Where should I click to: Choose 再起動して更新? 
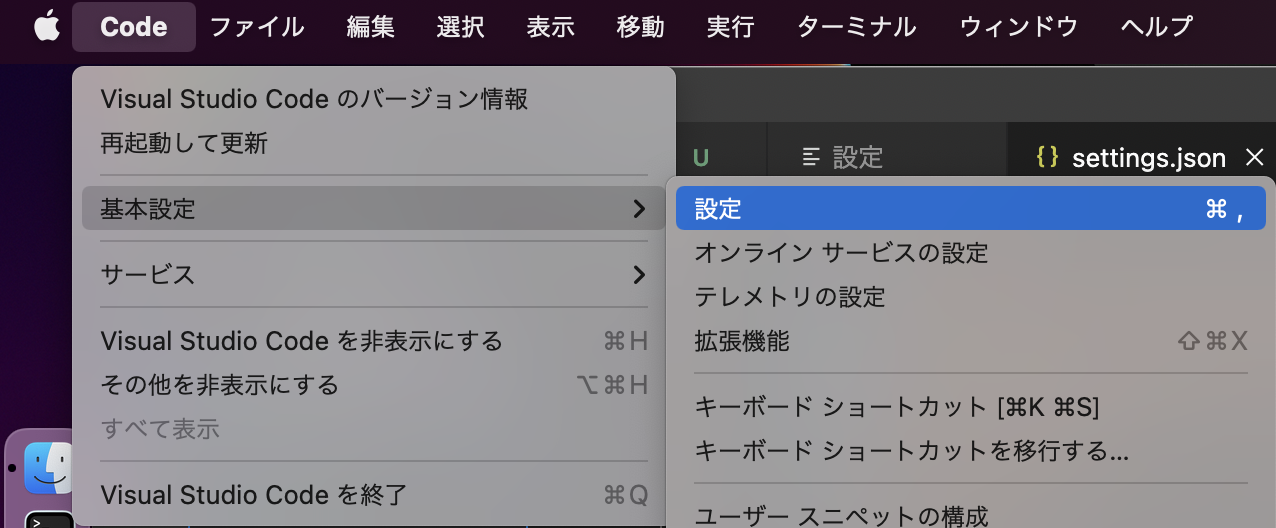(x=374, y=143)
